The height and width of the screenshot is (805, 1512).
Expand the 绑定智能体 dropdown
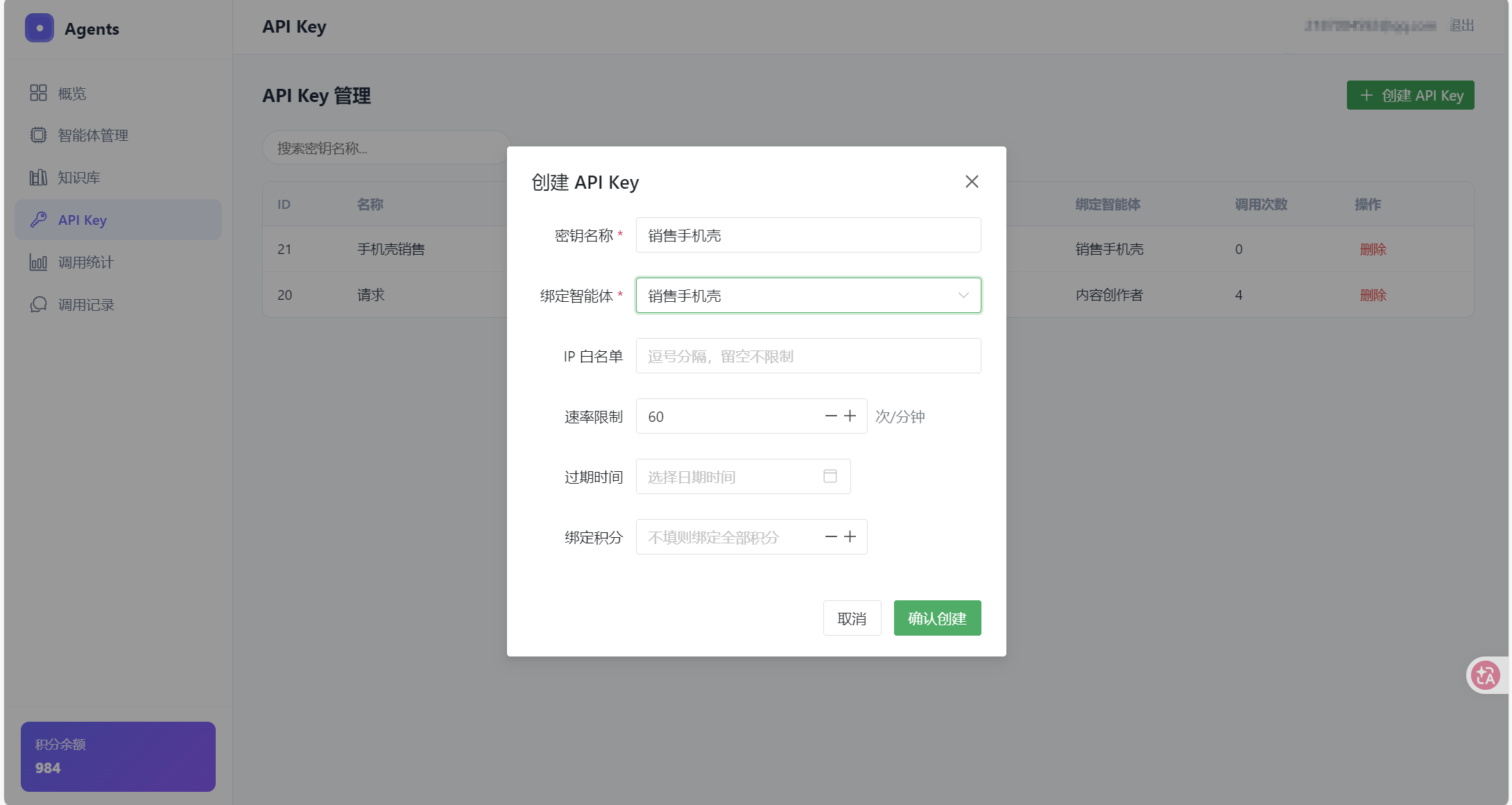[x=808, y=296]
